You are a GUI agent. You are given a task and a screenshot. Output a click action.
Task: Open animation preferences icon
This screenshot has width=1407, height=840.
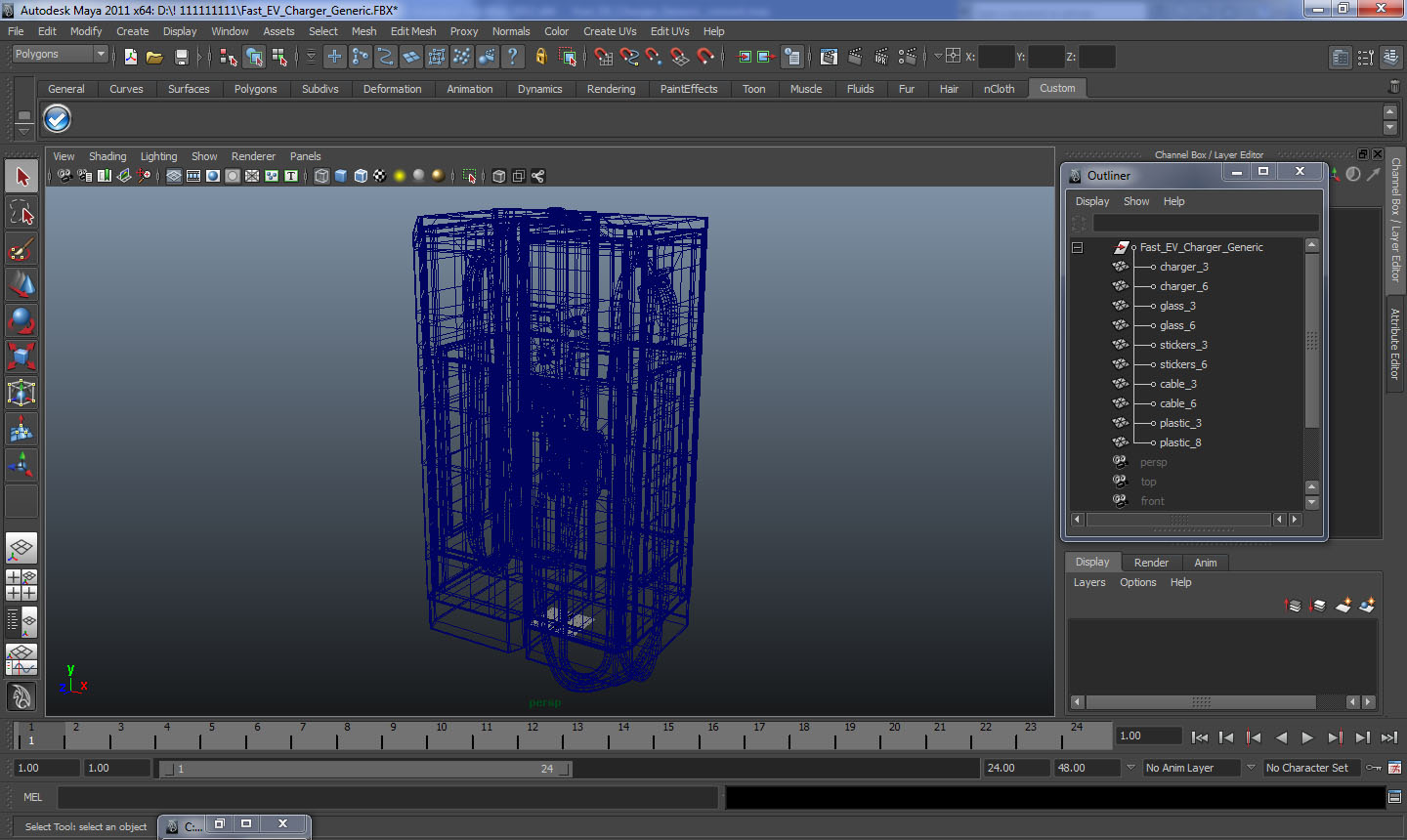[1394, 768]
